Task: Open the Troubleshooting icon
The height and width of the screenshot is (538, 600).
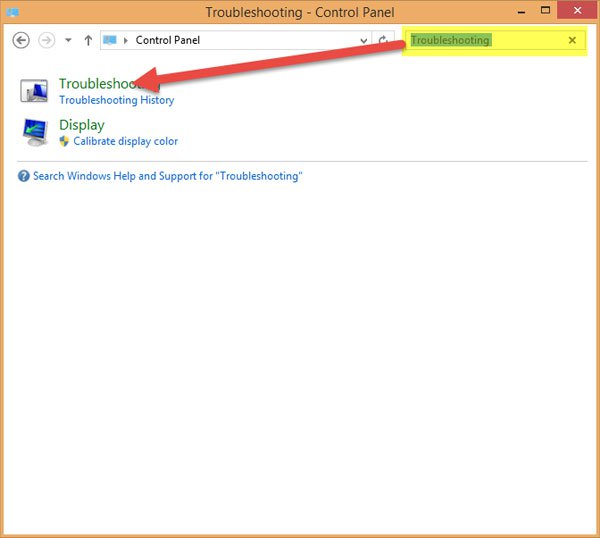Action: [x=34, y=90]
